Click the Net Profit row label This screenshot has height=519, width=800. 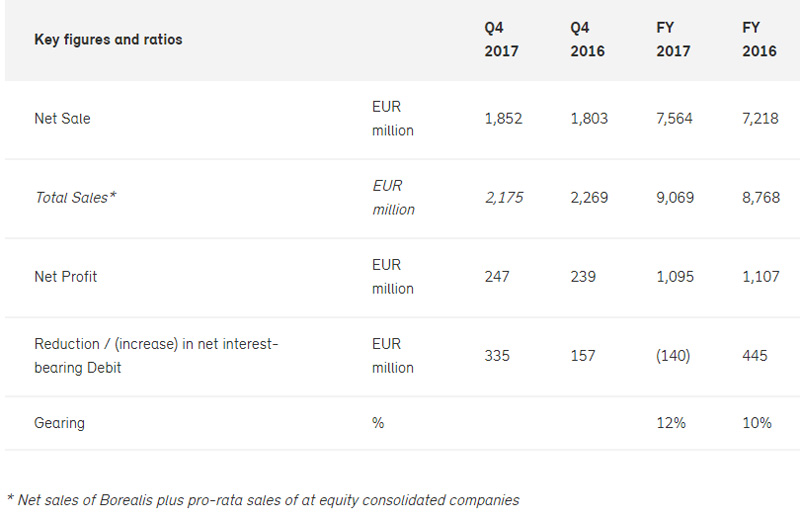tap(65, 277)
